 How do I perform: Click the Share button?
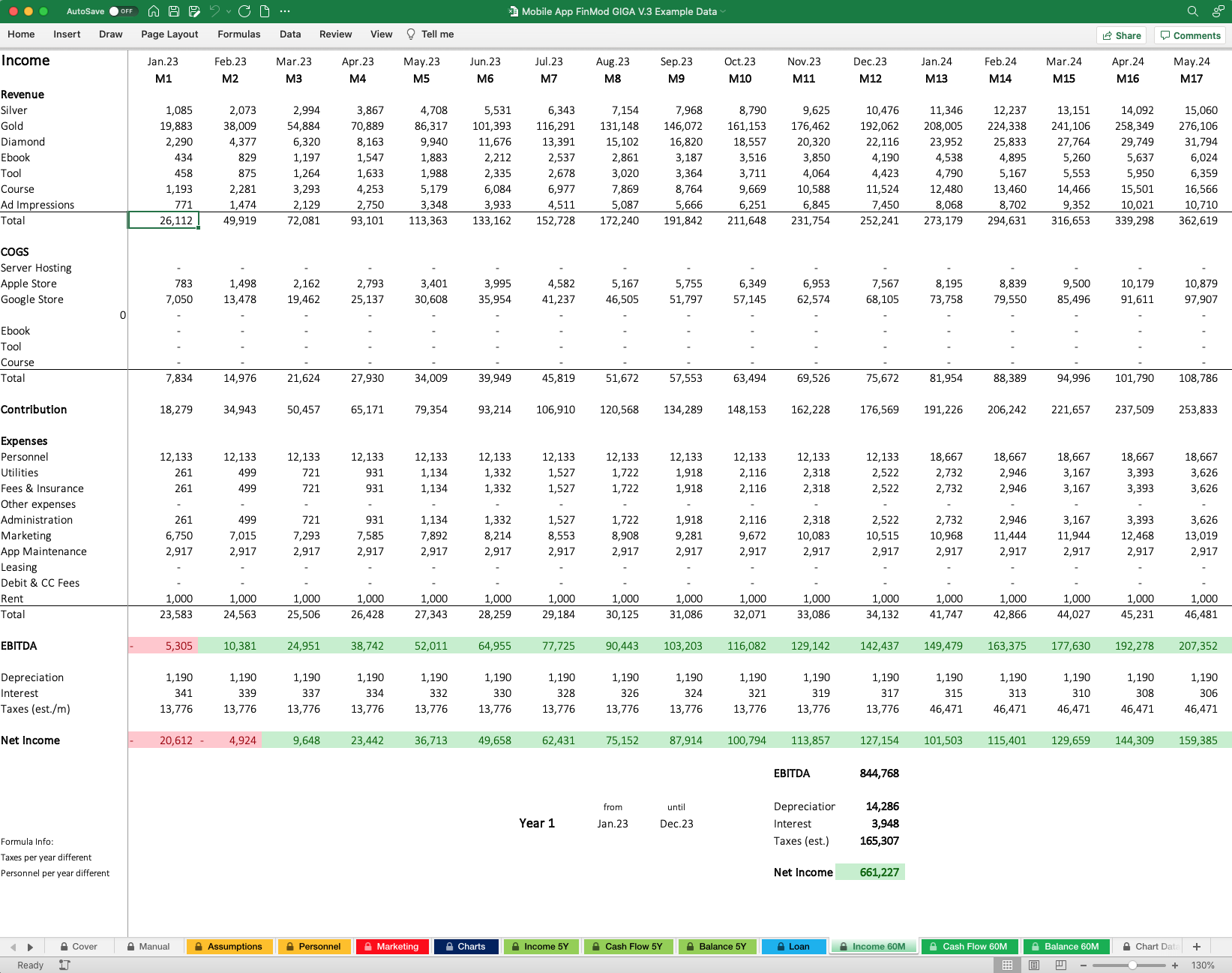coord(1122,35)
